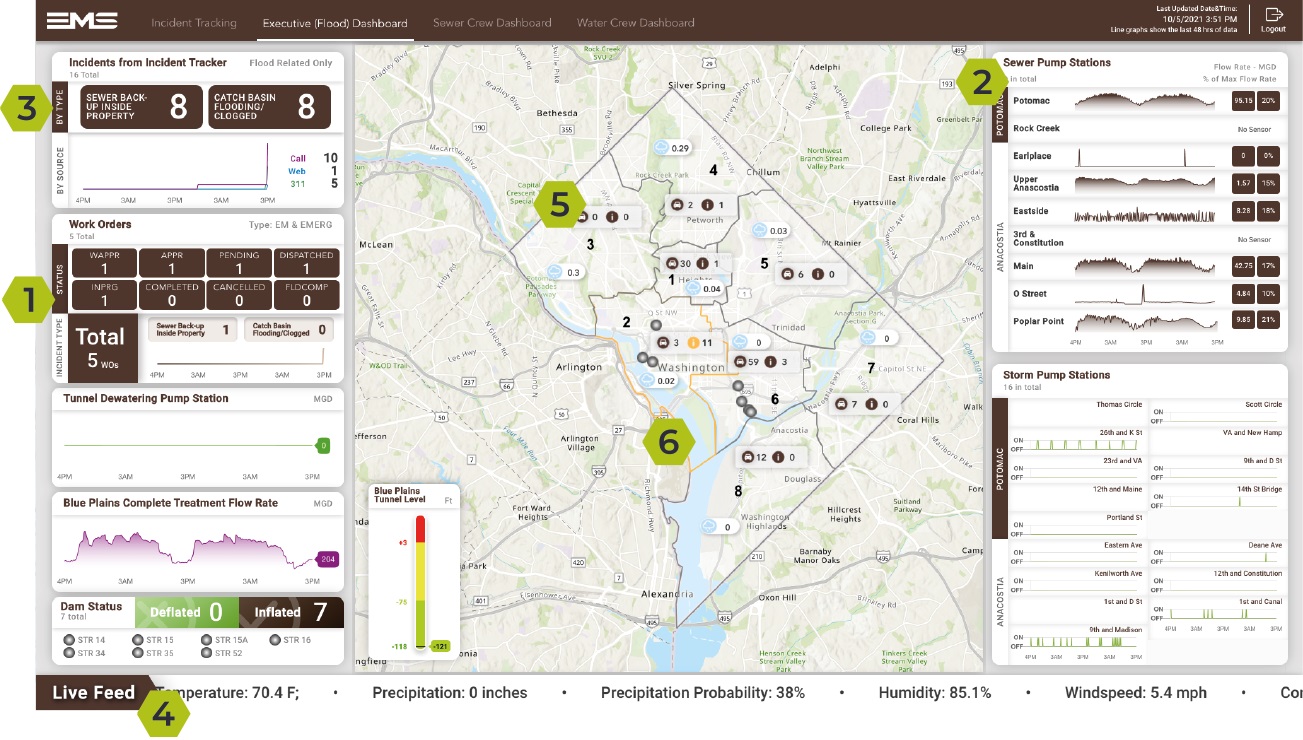The height and width of the screenshot is (740, 1303).
Task: Click the APPR work order status tile
Action: [171, 263]
